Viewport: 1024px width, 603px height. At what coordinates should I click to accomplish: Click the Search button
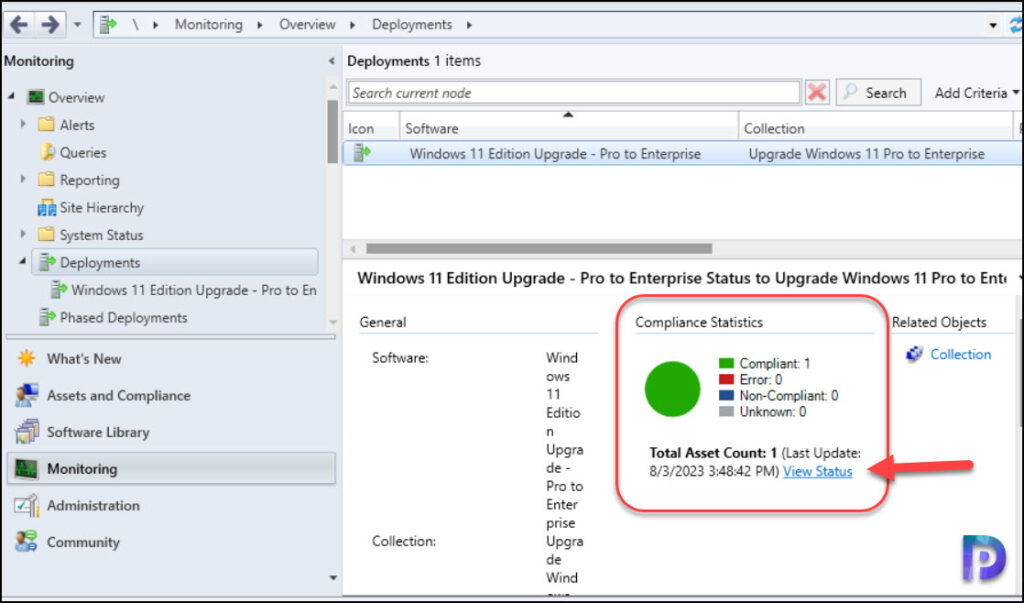[878, 93]
